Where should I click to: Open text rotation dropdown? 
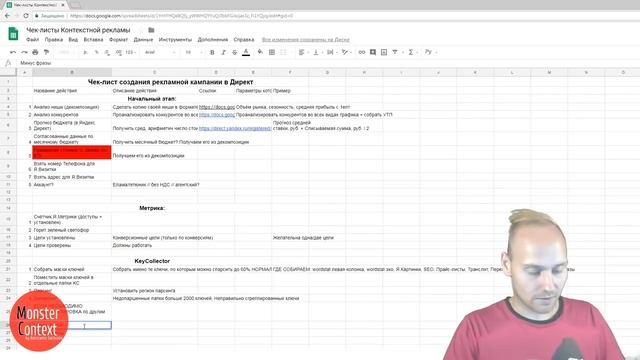pos(346,52)
